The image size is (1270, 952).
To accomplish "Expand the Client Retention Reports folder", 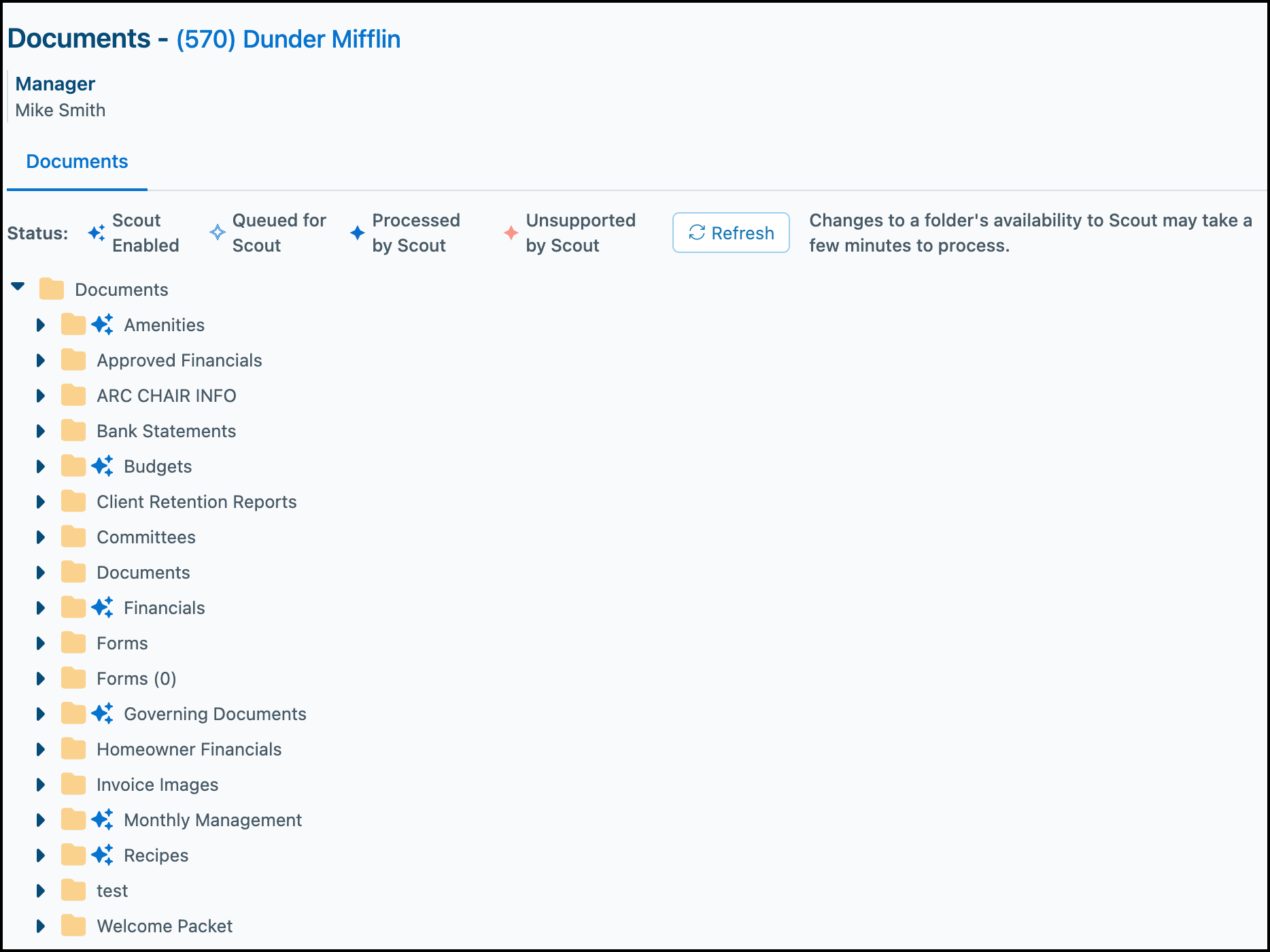I will [x=41, y=502].
